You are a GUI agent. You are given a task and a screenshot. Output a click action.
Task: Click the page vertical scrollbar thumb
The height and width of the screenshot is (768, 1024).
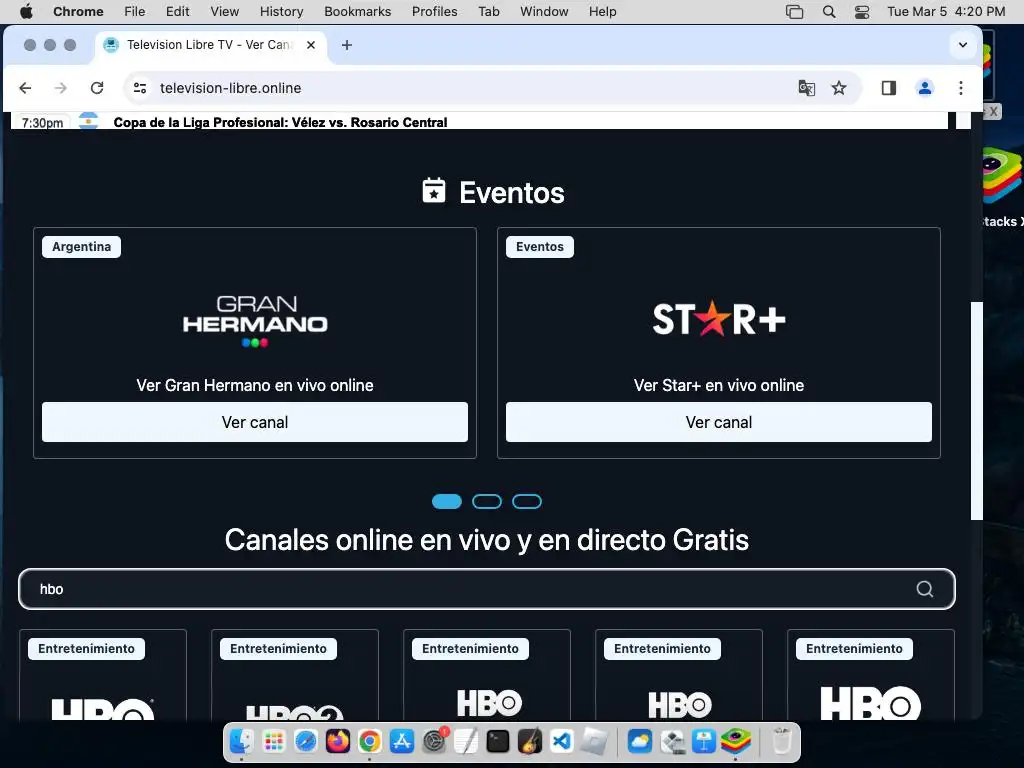[x=976, y=411]
